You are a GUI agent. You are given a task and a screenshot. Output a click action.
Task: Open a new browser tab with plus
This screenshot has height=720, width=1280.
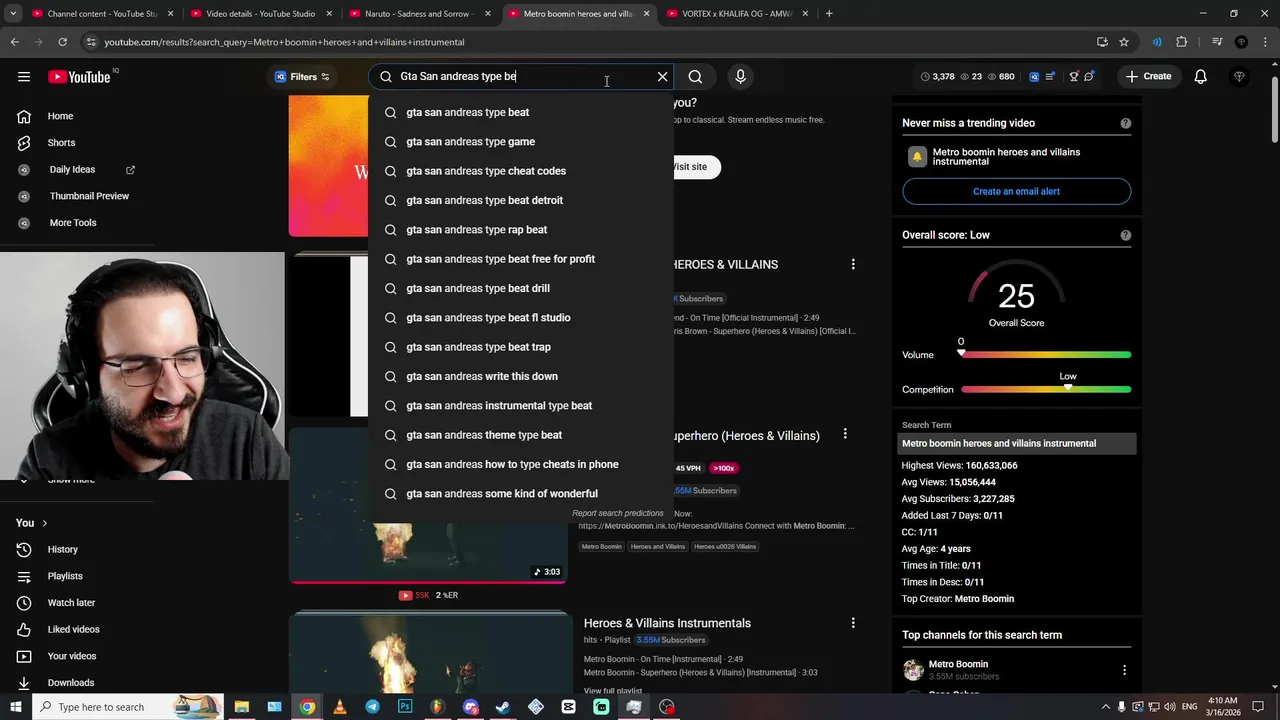point(829,14)
